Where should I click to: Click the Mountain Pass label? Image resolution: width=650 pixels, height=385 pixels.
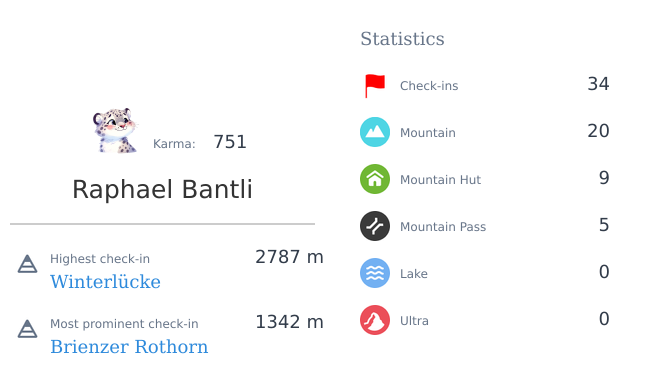coord(443,227)
